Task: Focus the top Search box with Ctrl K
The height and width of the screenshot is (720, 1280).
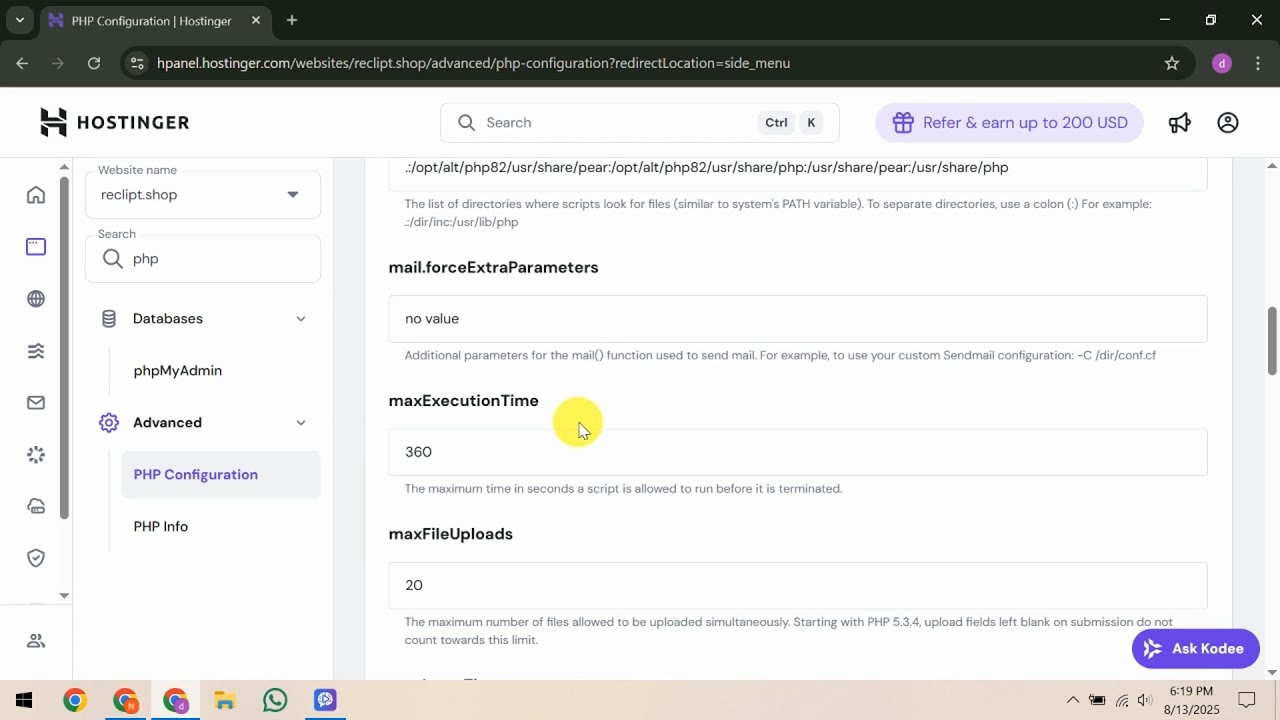Action: point(640,123)
